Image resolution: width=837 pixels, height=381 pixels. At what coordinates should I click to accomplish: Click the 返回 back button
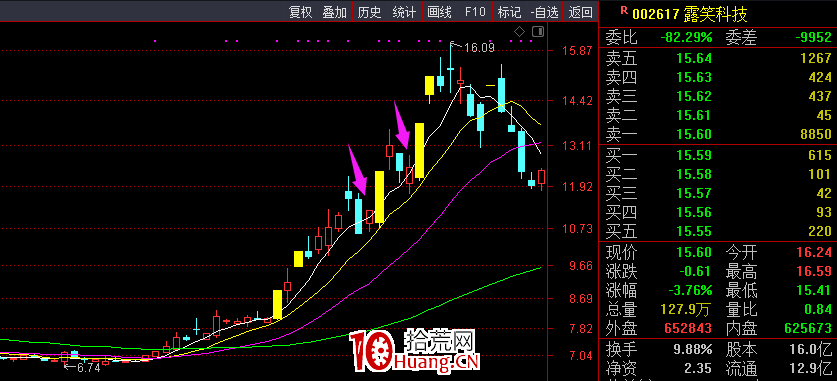[580, 11]
